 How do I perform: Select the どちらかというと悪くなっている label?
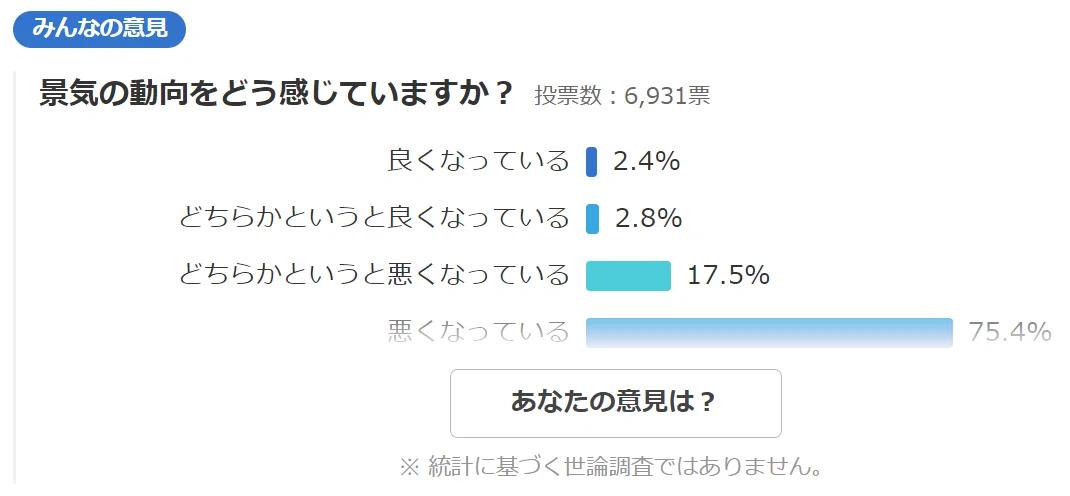pyautogui.click(x=374, y=276)
